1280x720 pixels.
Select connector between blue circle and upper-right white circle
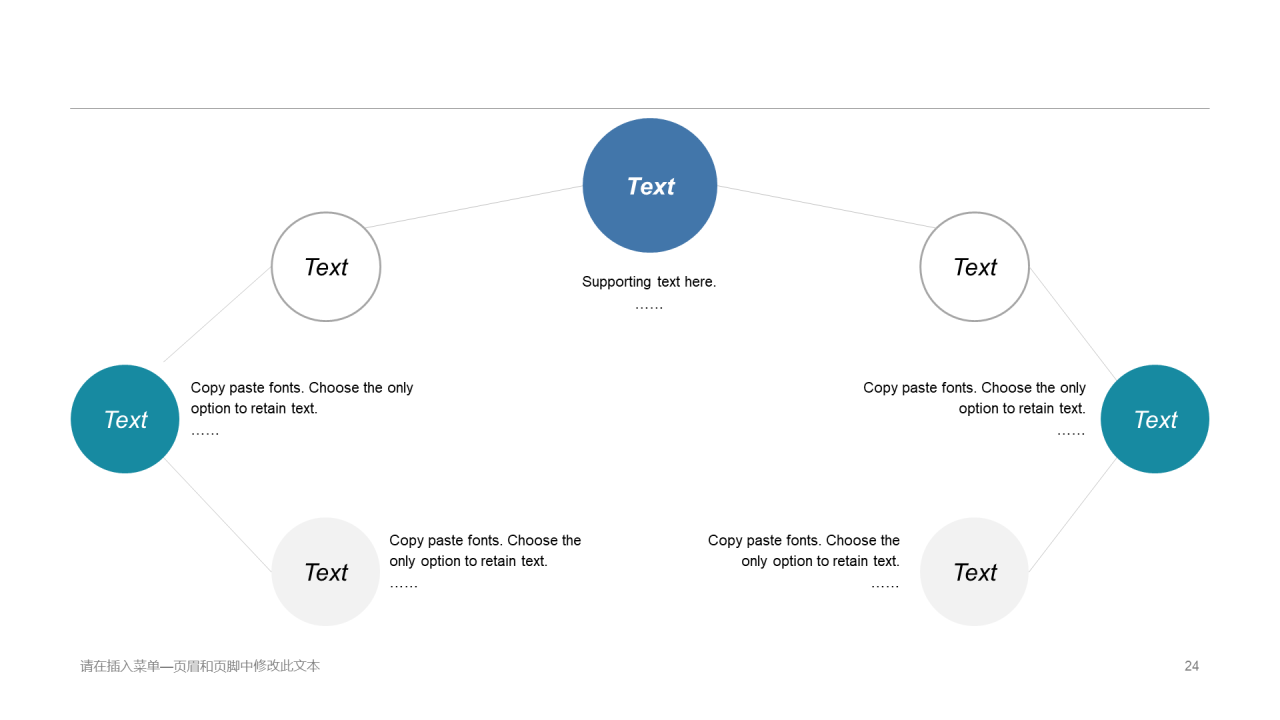(827, 207)
